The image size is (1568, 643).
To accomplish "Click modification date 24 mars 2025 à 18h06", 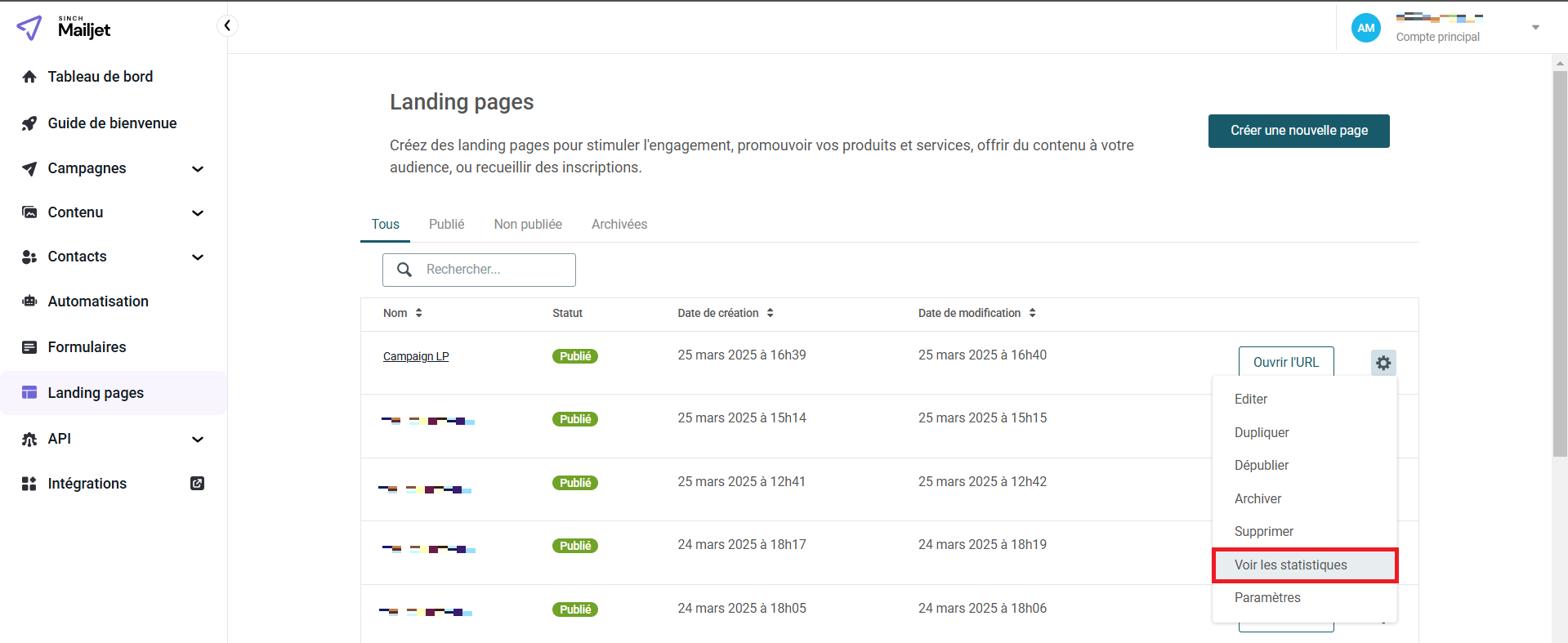I will point(982,609).
